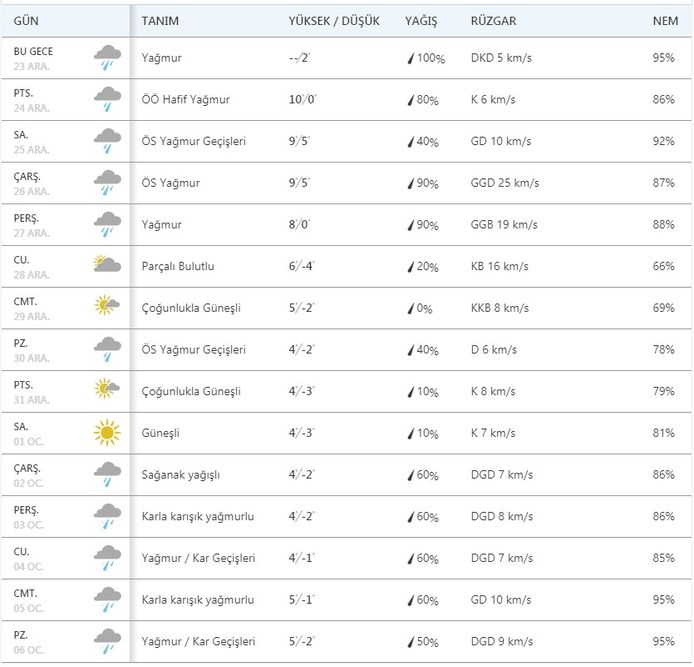The height and width of the screenshot is (667, 694).
Task: Select the Karla karışık yağmurlu row for CMT. 05 OC.
Action: pyautogui.click(x=198, y=599)
